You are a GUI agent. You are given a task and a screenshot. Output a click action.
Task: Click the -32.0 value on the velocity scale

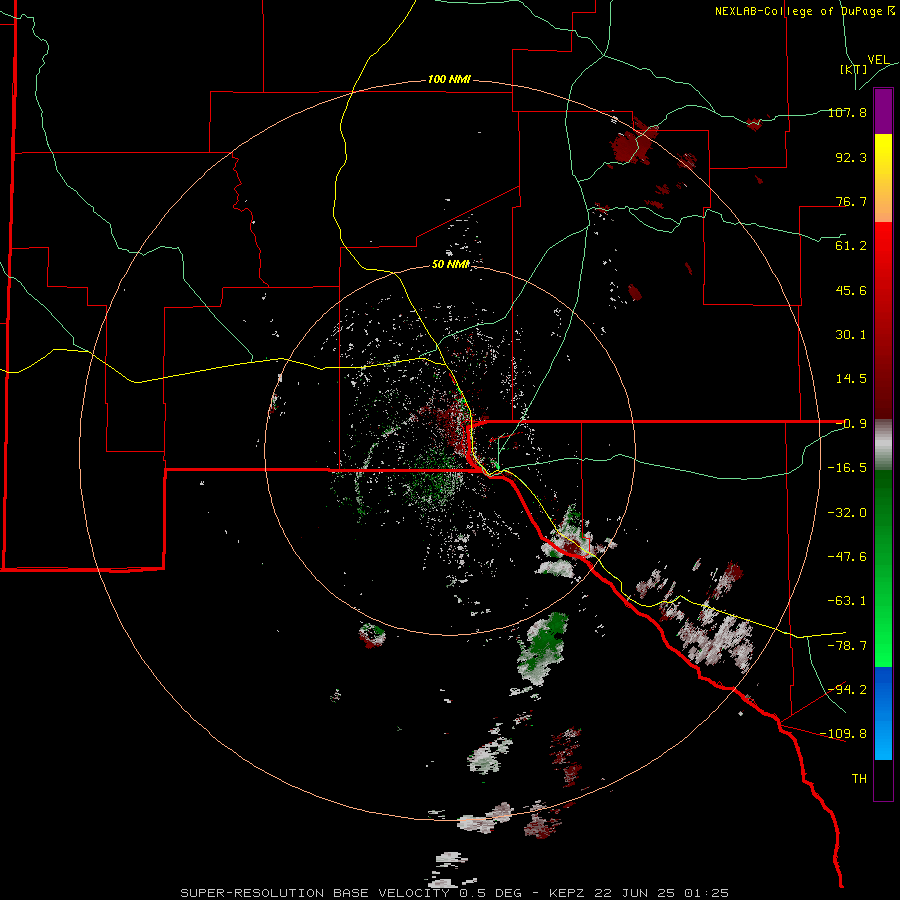(x=847, y=513)
